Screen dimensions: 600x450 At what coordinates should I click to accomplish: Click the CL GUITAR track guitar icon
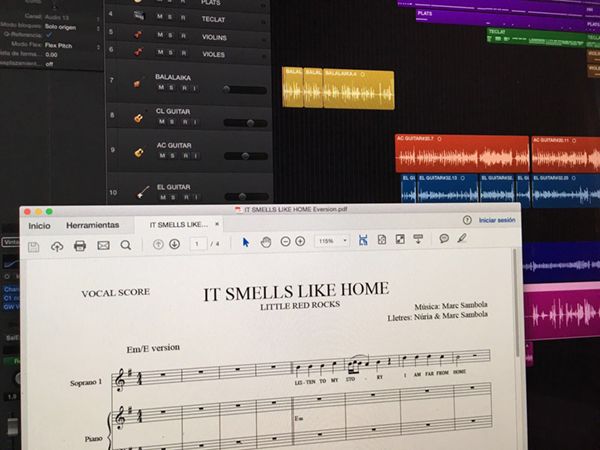pos(139,118)
